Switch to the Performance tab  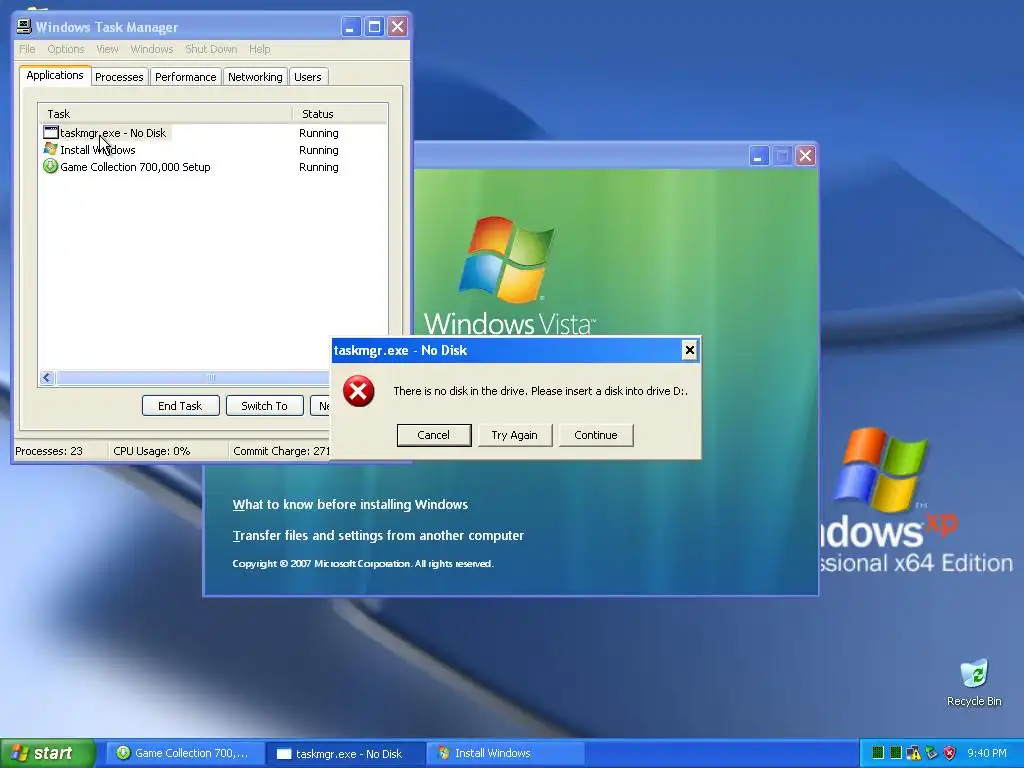185,77
